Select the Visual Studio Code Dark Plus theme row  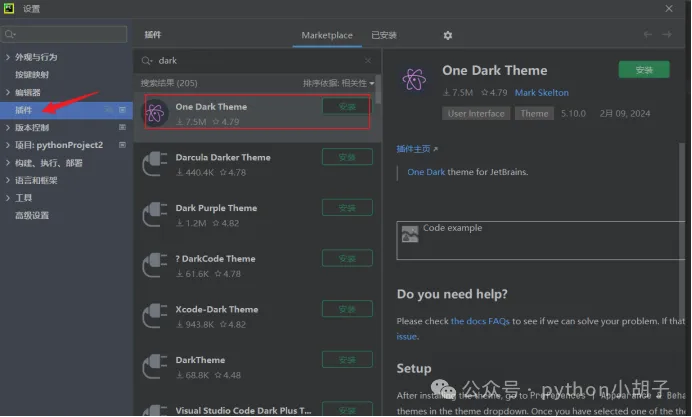tap(257, 409)
